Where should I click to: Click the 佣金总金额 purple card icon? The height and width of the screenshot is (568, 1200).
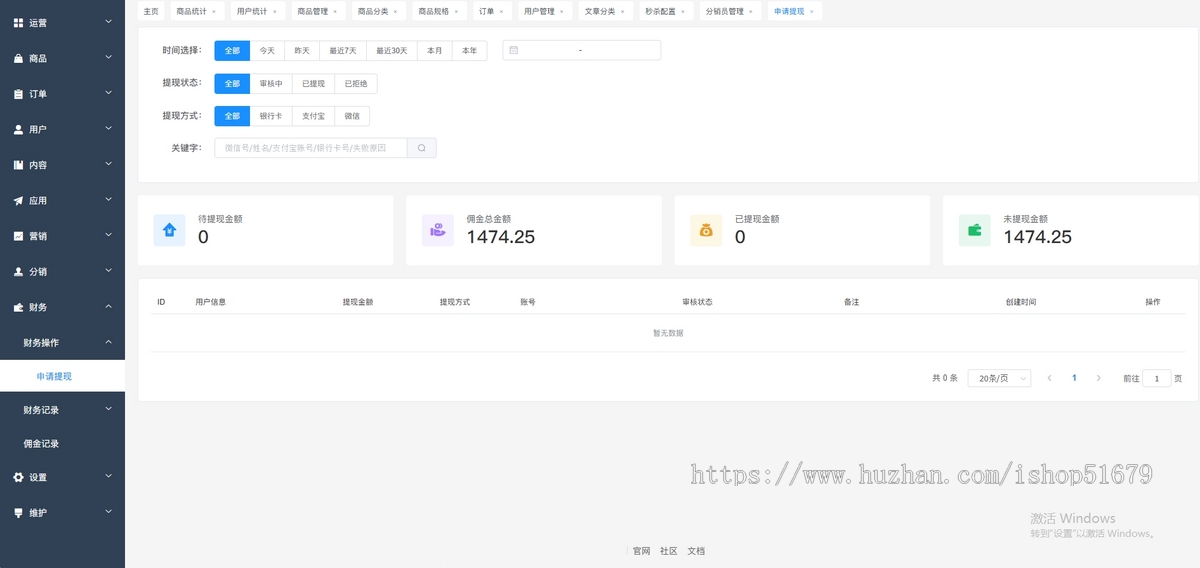438,230
